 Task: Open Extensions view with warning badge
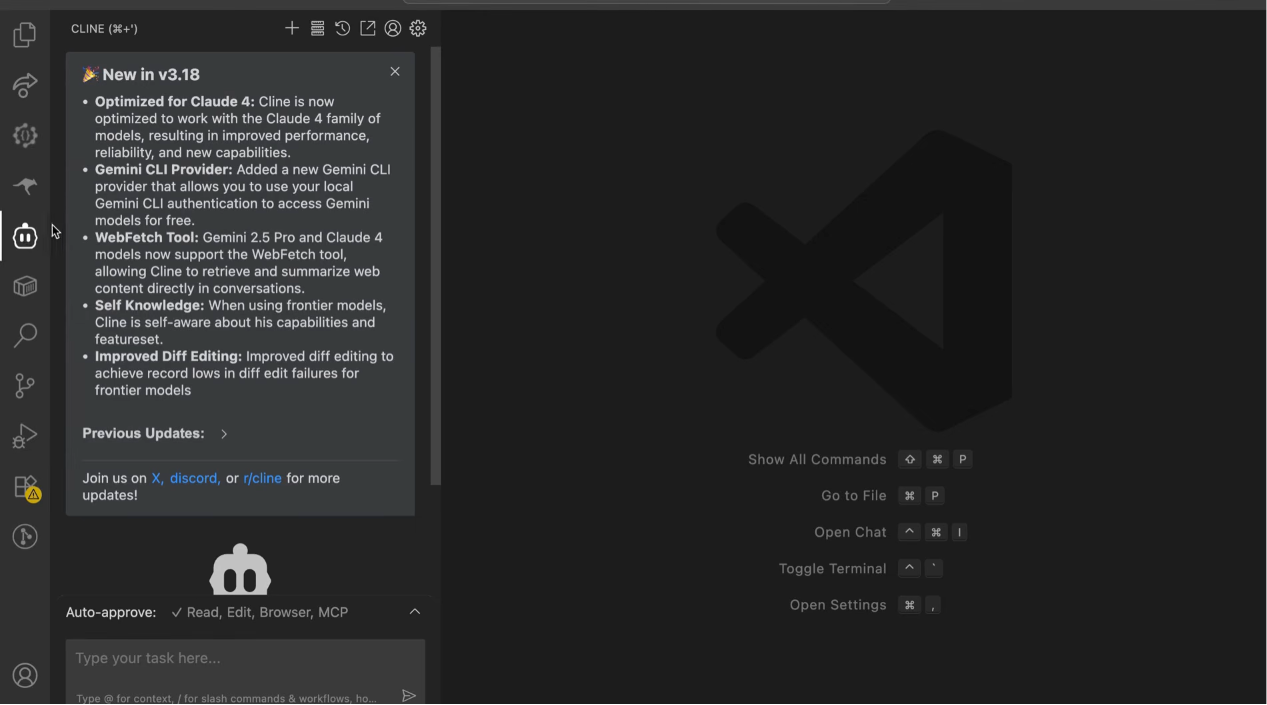click(25, 487)
